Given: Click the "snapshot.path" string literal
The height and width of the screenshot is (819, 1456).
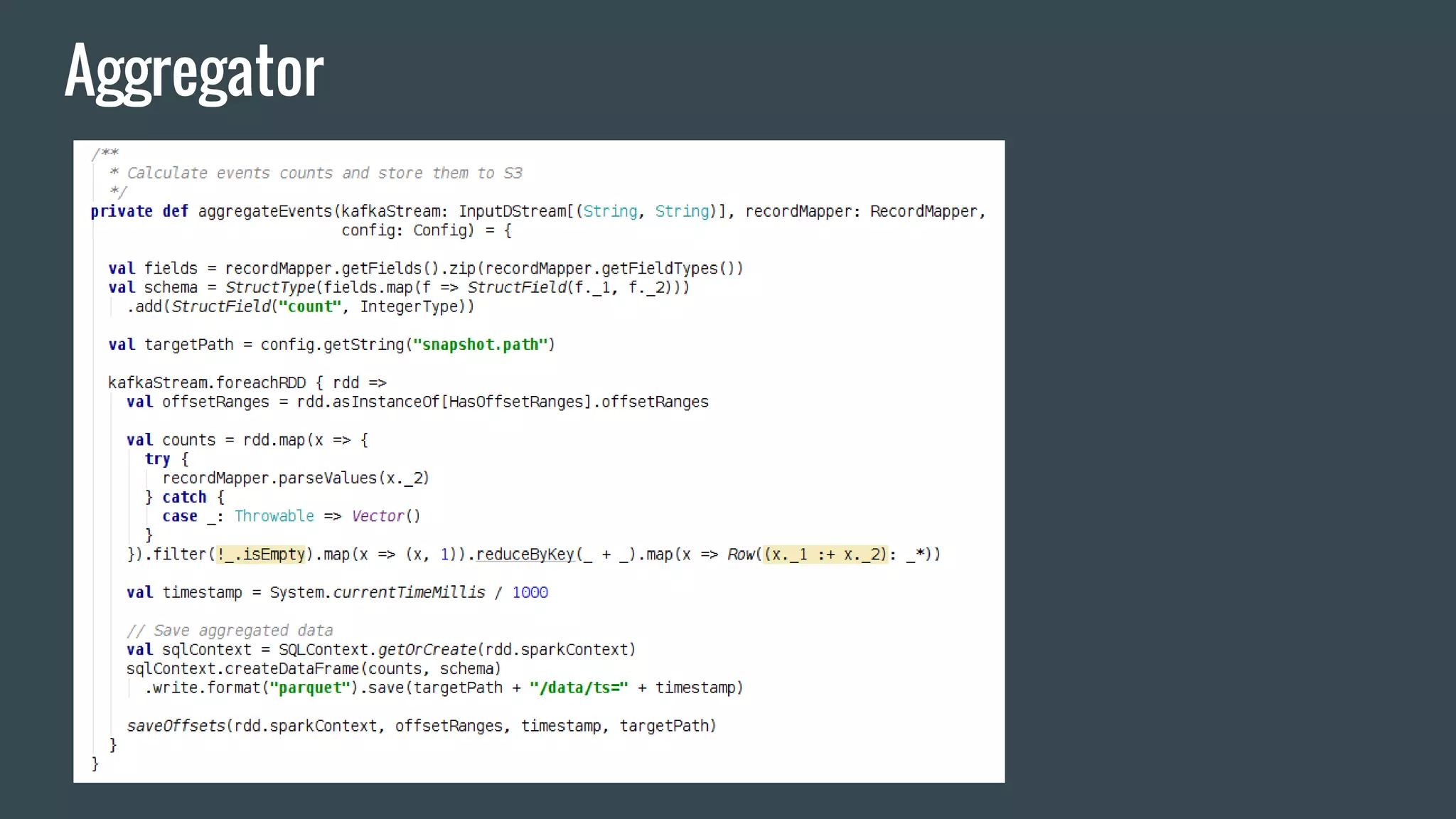Looking at the screenshot, I should point(481,345).
